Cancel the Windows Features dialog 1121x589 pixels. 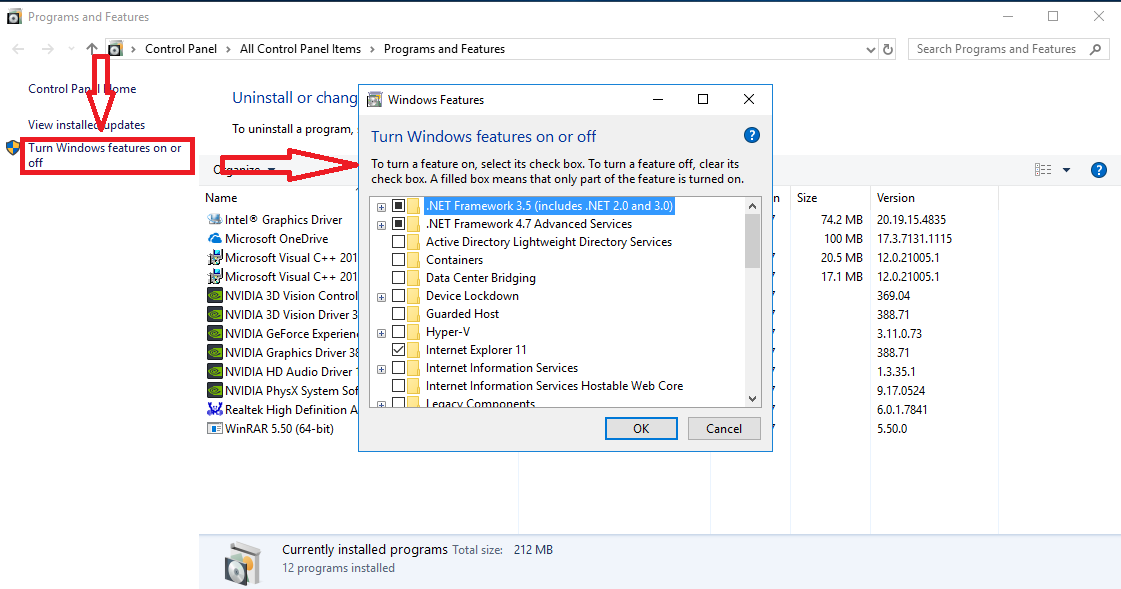[x=724, y=428]
